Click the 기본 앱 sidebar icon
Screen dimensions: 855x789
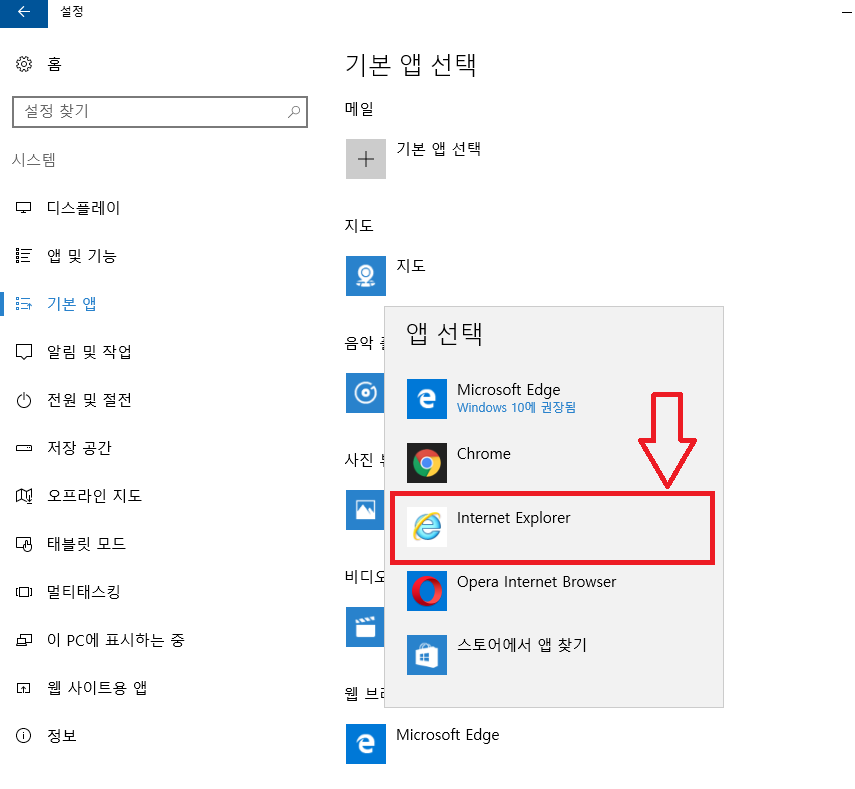pos(23,304)
